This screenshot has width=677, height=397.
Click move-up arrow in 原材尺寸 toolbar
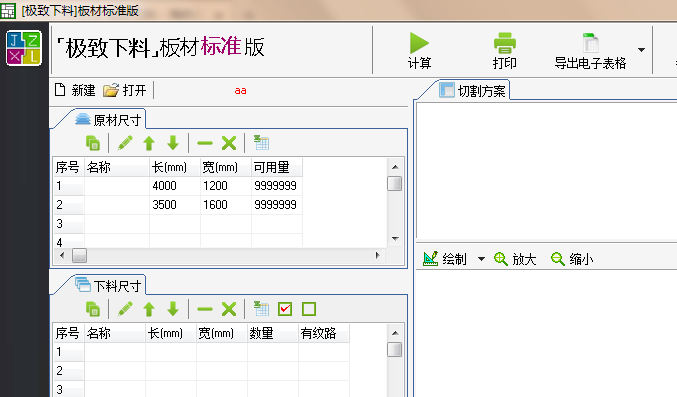[149, 143]
